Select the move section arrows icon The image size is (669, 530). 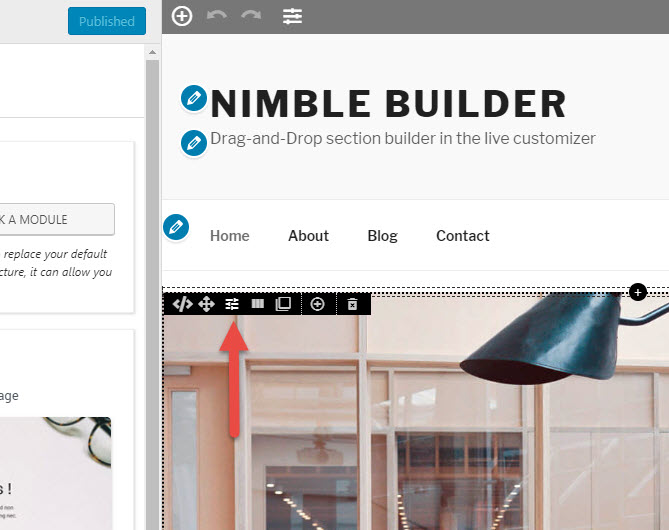(207, 304)
